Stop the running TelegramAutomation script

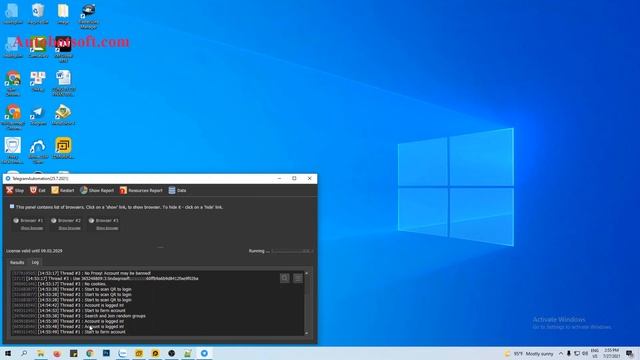(15, 190)
